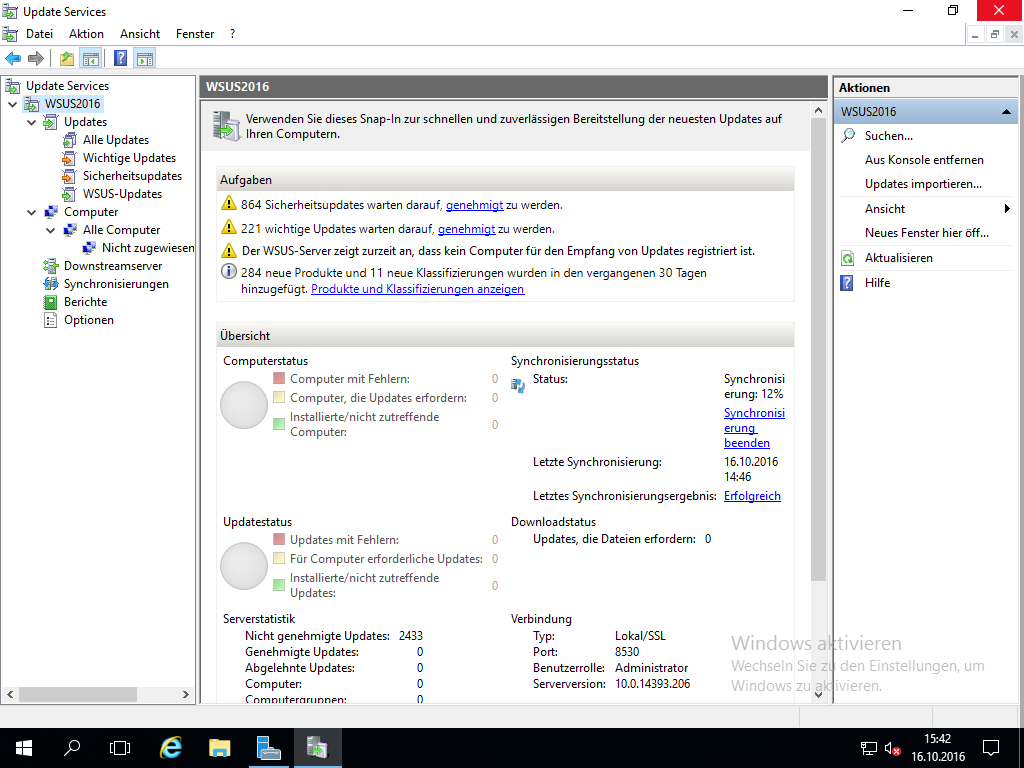Screen dimensions: 1024x768
Task: Click the Sicherheitsupdates icon
Action: [69, 176]
